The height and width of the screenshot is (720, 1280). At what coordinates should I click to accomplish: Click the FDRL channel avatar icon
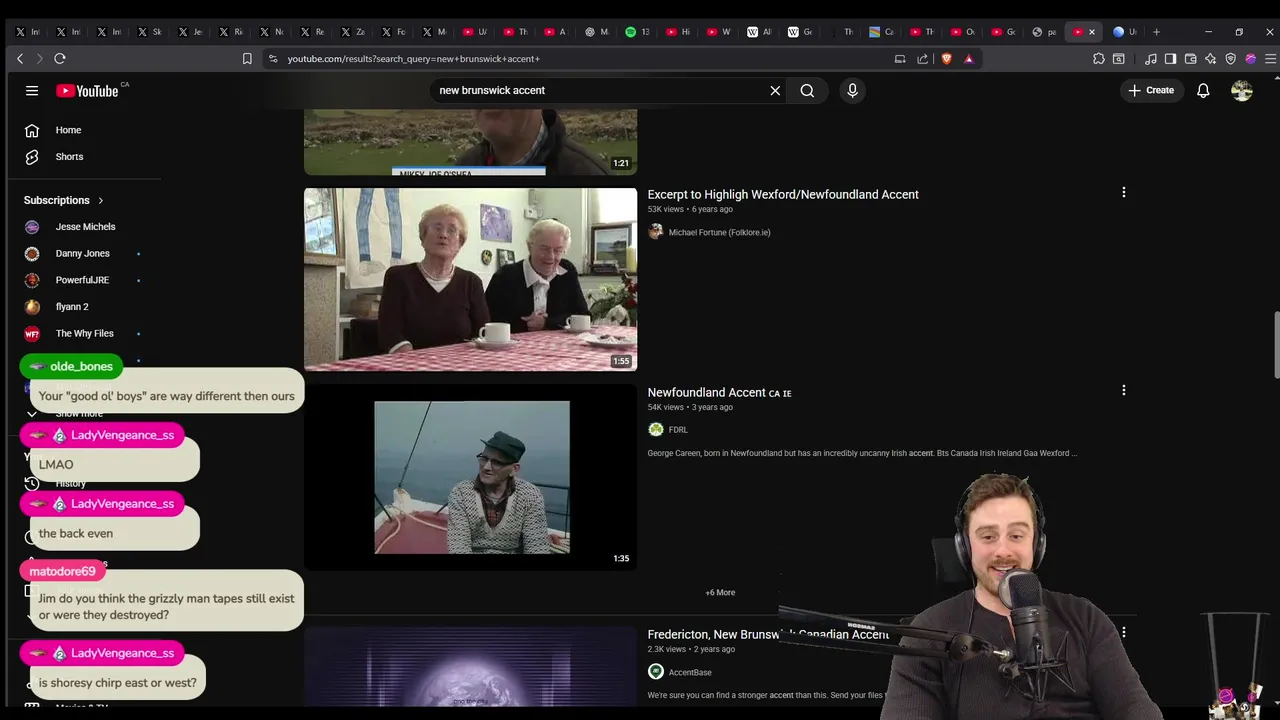tap(656, 429)
